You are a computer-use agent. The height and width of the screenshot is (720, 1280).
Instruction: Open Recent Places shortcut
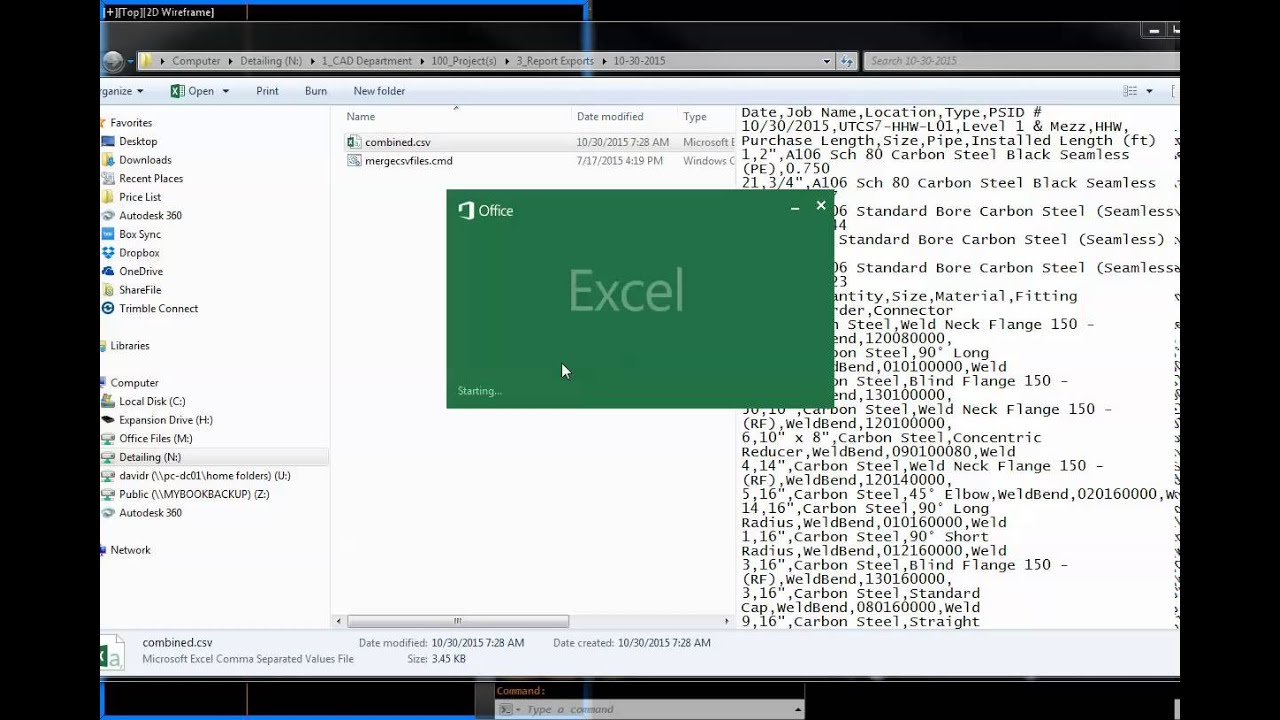click(151, 178)
